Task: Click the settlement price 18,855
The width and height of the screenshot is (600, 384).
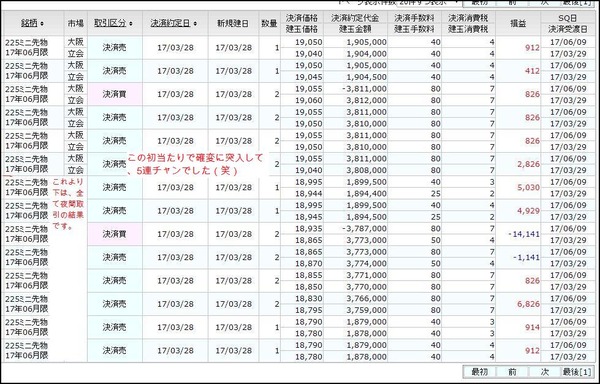Action: coord(309,275)
